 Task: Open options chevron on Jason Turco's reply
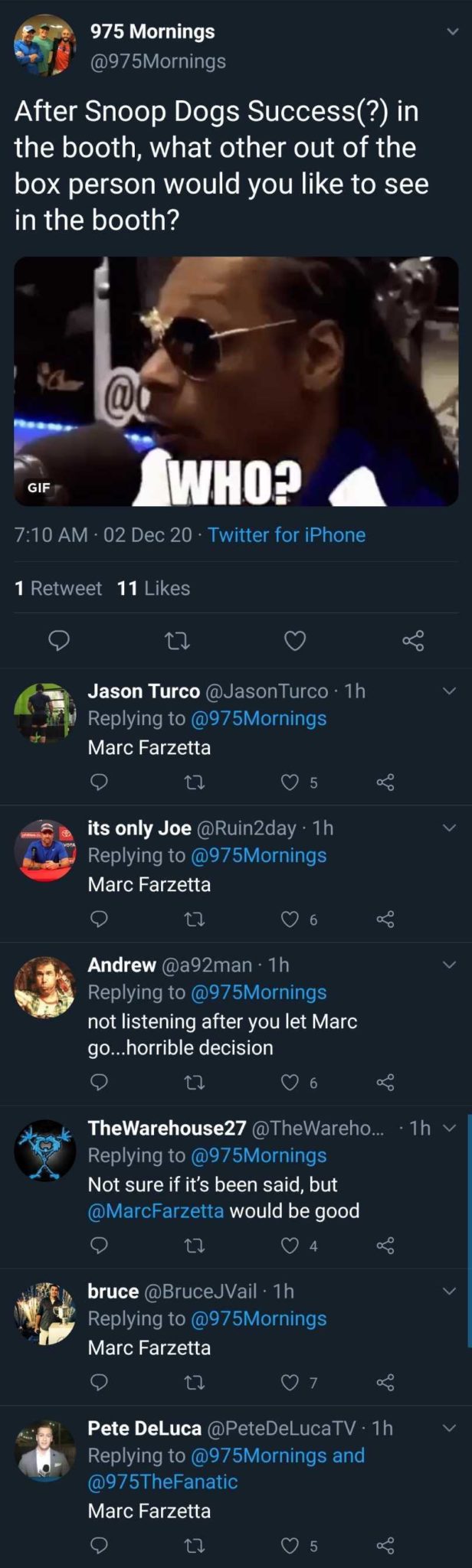tap(450, 691)
